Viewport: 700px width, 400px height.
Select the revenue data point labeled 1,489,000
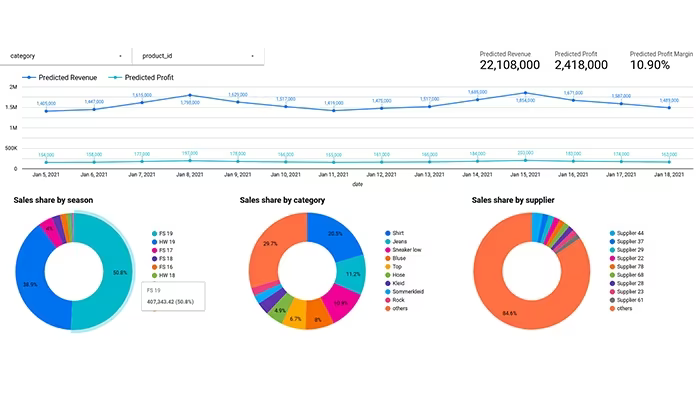pos(669,108)
